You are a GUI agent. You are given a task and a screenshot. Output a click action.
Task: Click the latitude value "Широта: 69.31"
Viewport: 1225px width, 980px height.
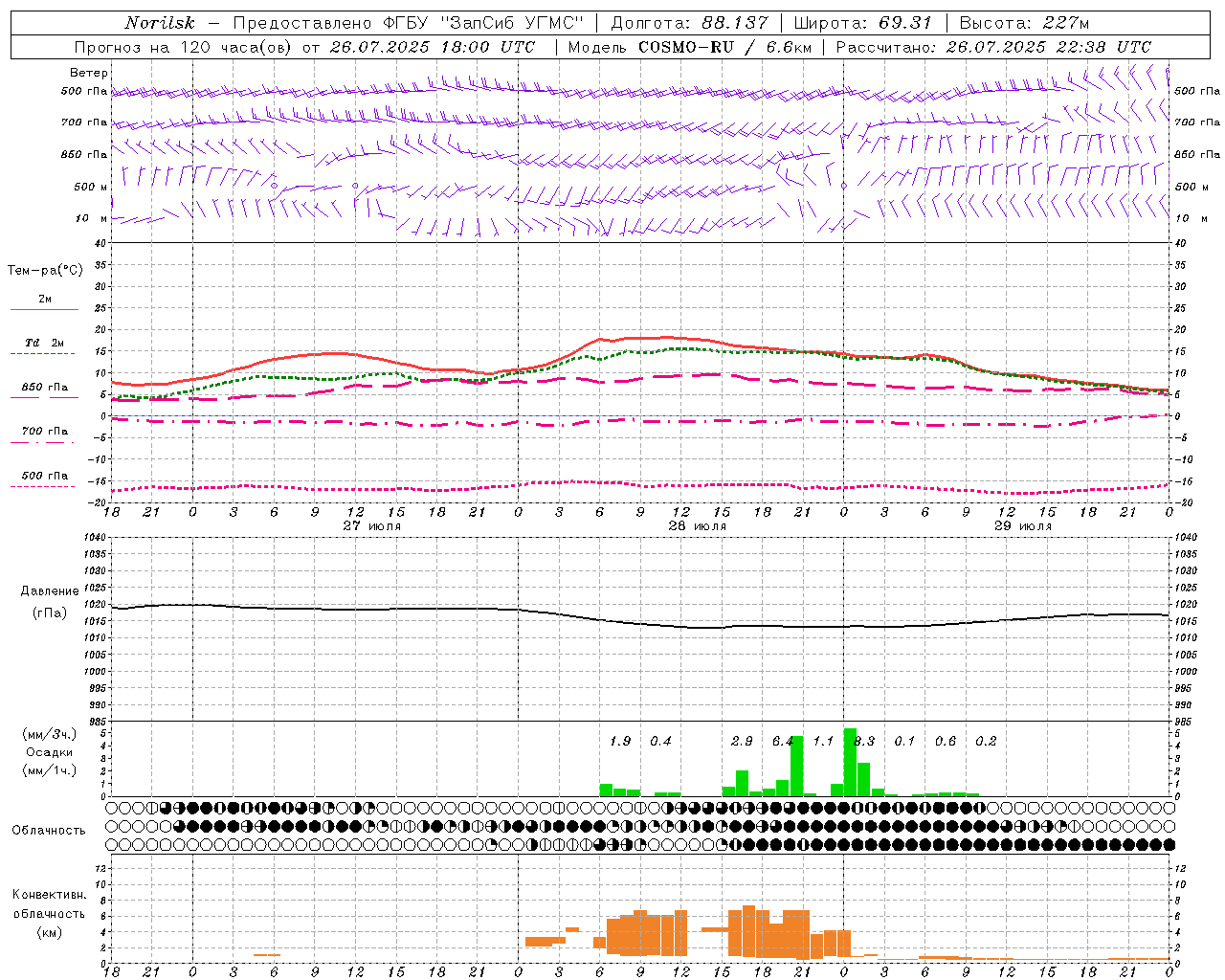(x=863, y=23)
